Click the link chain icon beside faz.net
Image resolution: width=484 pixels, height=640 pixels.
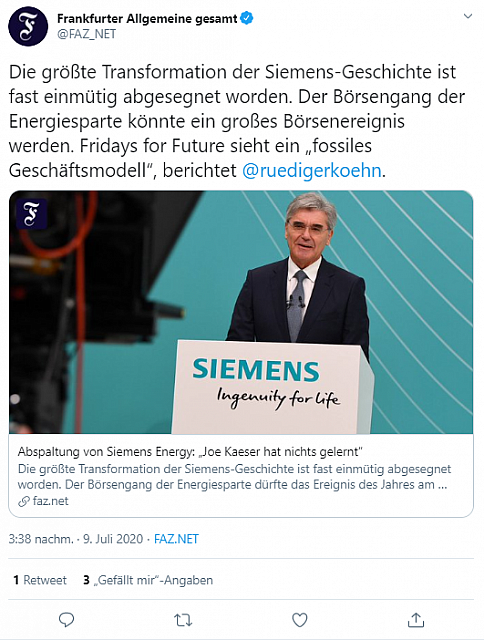(24, 501)
